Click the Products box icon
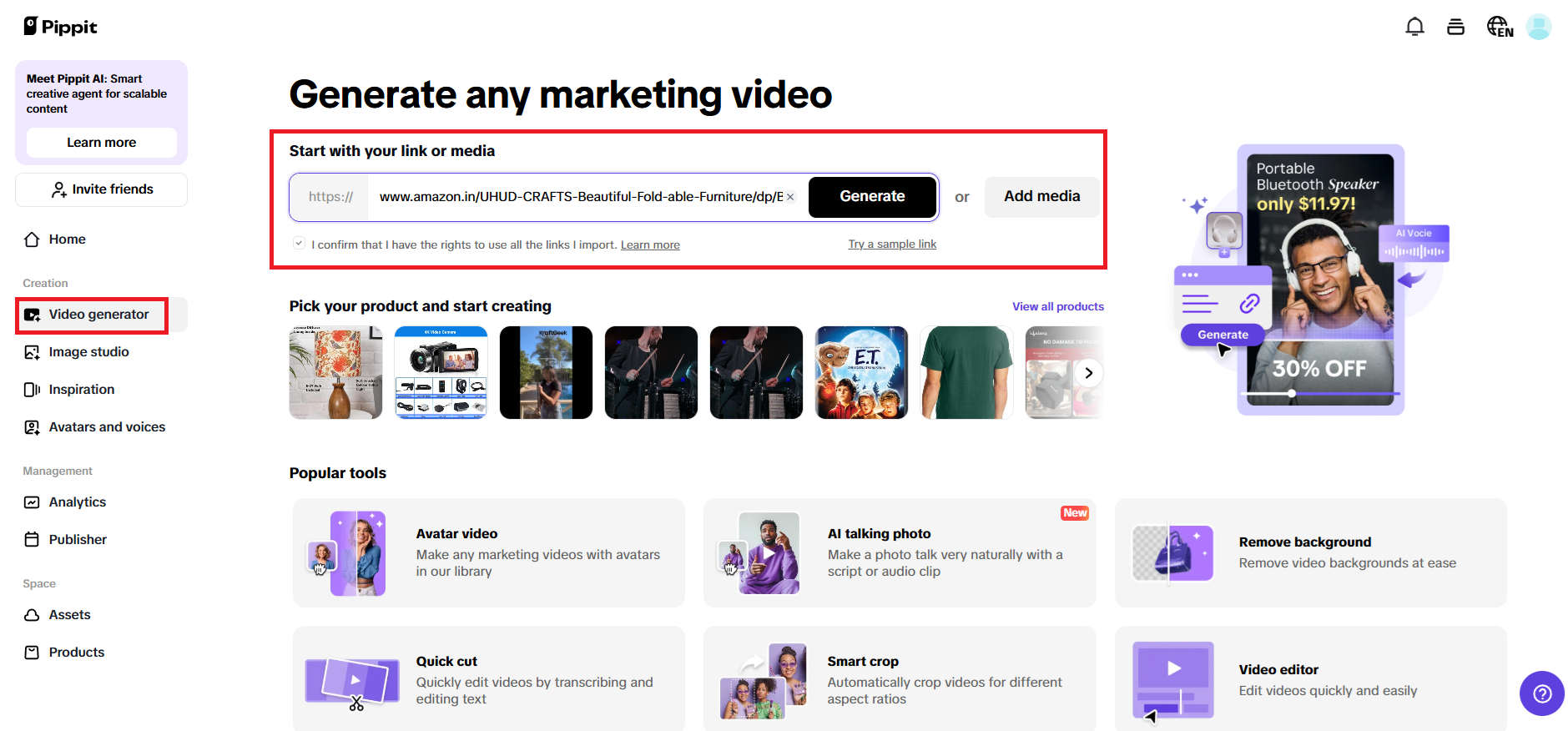The height and width of the screenshot is (731, 1568). coord(32,653)
